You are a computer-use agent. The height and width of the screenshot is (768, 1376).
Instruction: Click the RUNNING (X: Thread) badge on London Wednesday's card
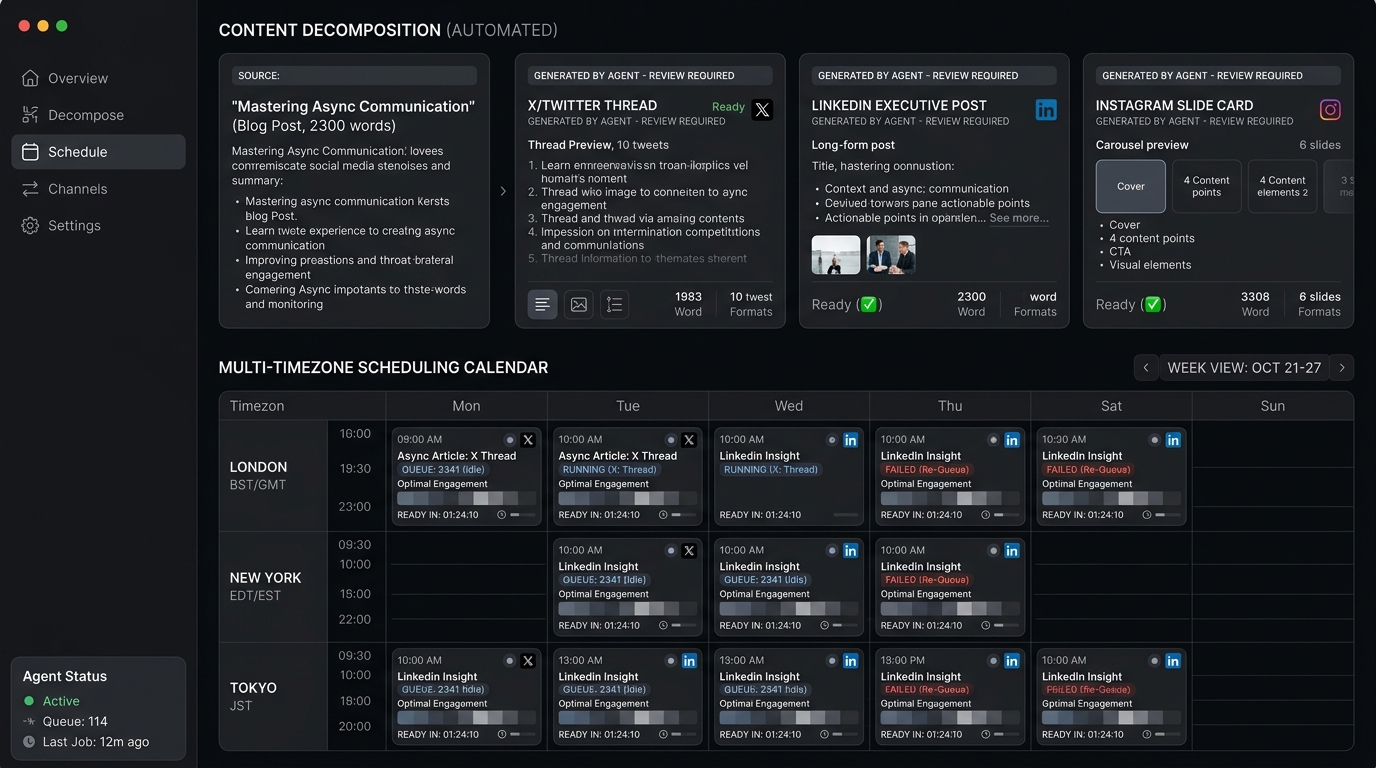click(x=770, y=469)
